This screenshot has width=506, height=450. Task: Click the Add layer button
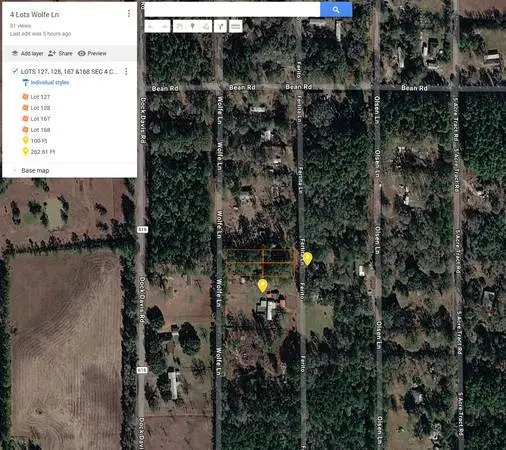27,53
